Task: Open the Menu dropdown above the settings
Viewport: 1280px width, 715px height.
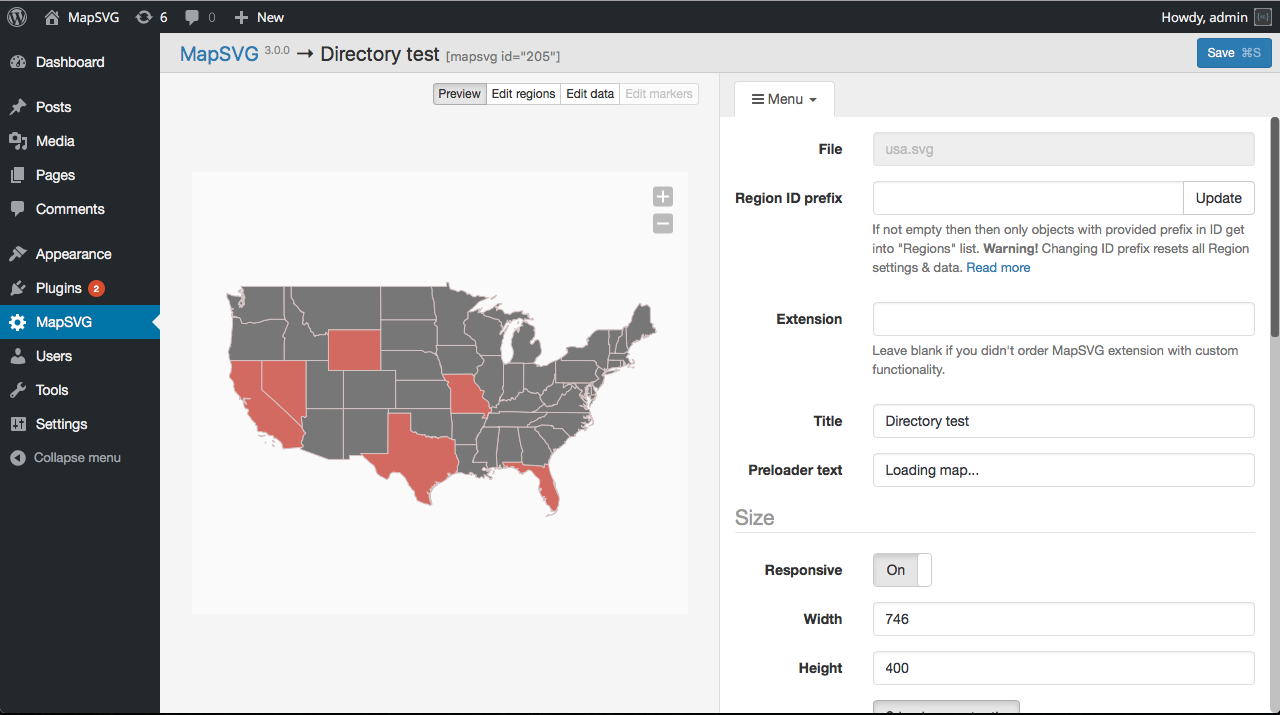Action: click(x=784, y=98)
